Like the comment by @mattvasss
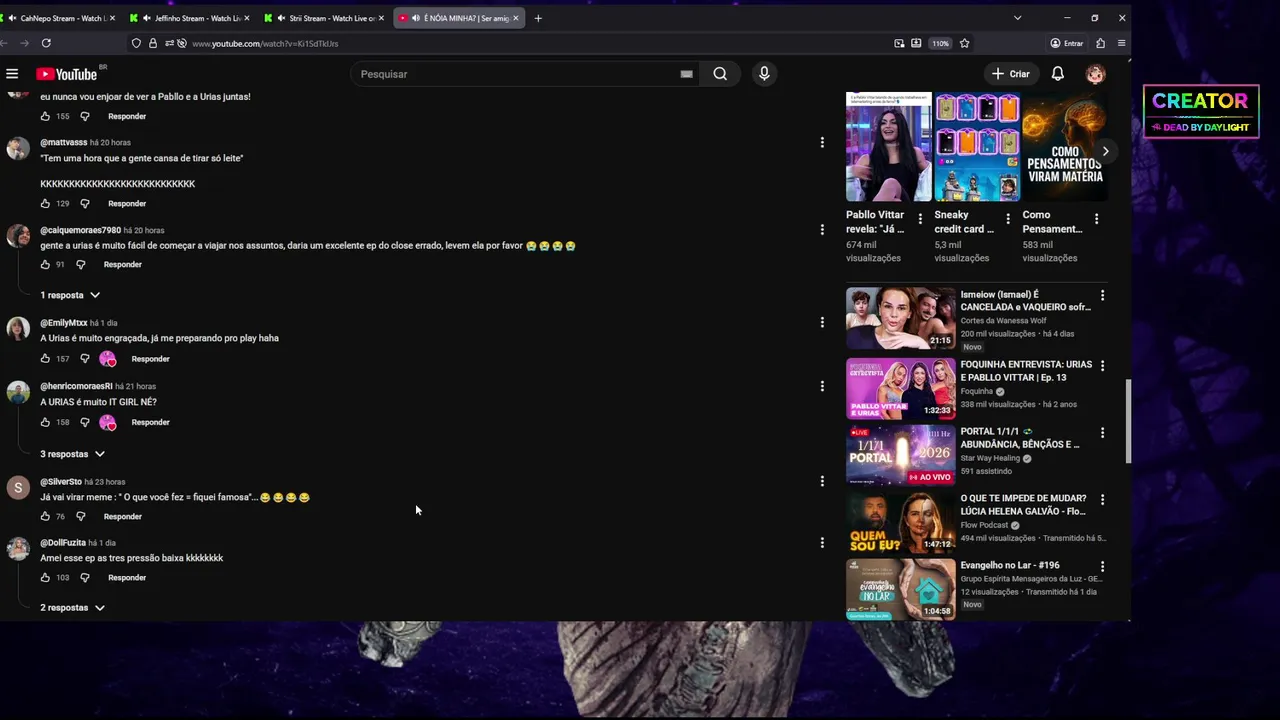Viewport: 1280px width, 720px height. click(45, 203)
